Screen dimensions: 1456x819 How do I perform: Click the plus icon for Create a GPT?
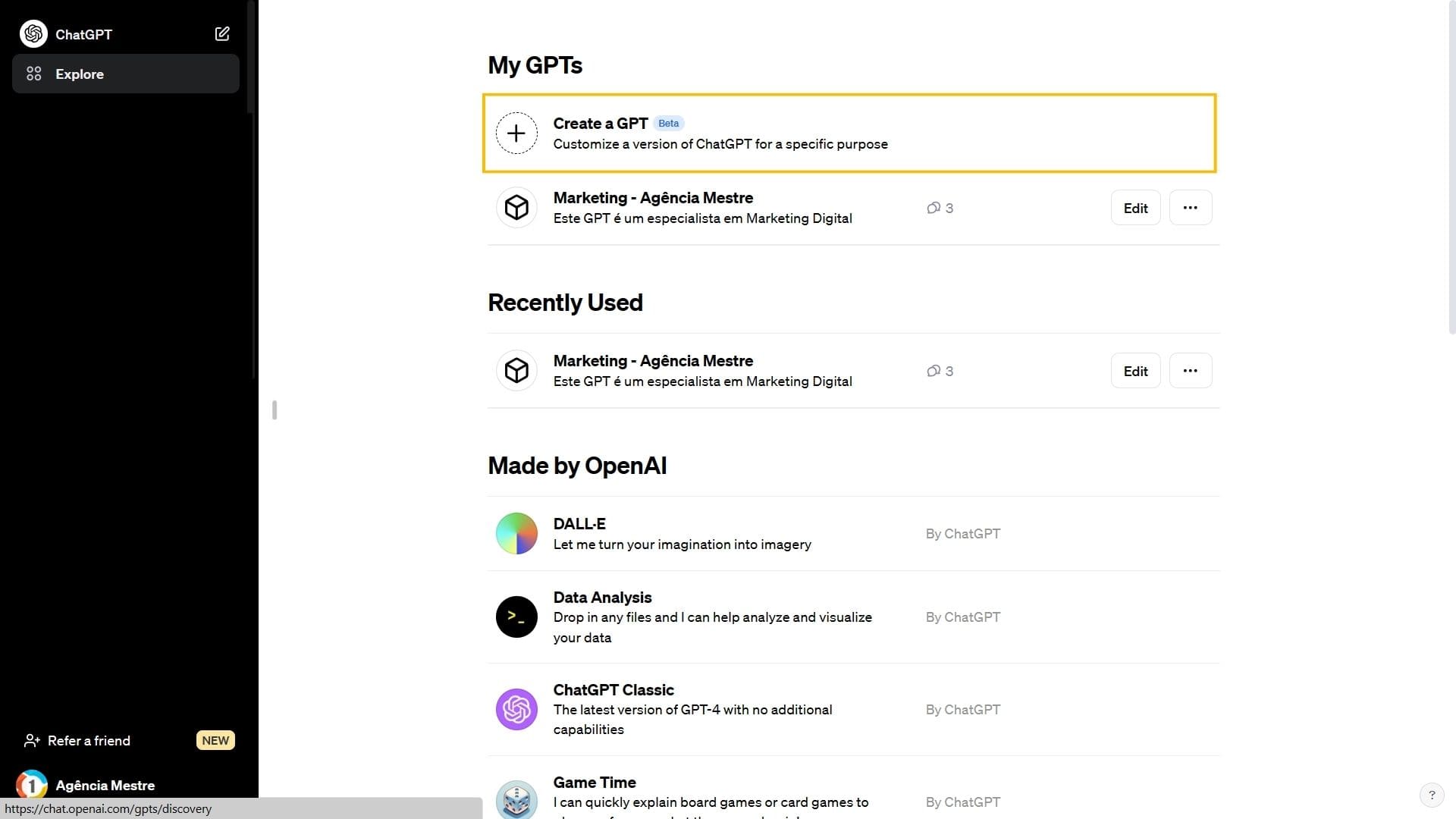[516, 133]
